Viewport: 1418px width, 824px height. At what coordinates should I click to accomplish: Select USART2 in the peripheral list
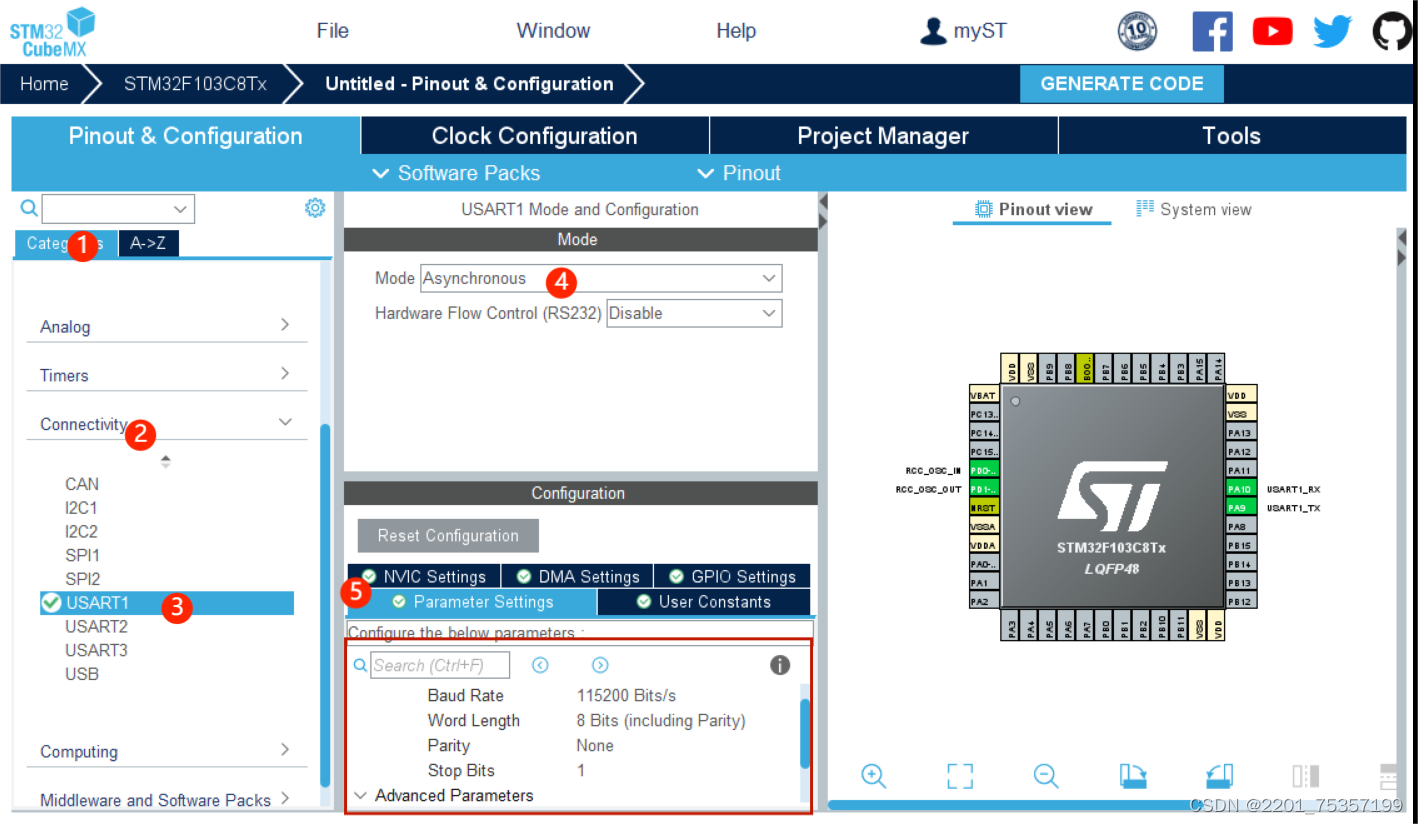[x=96, y=626]
